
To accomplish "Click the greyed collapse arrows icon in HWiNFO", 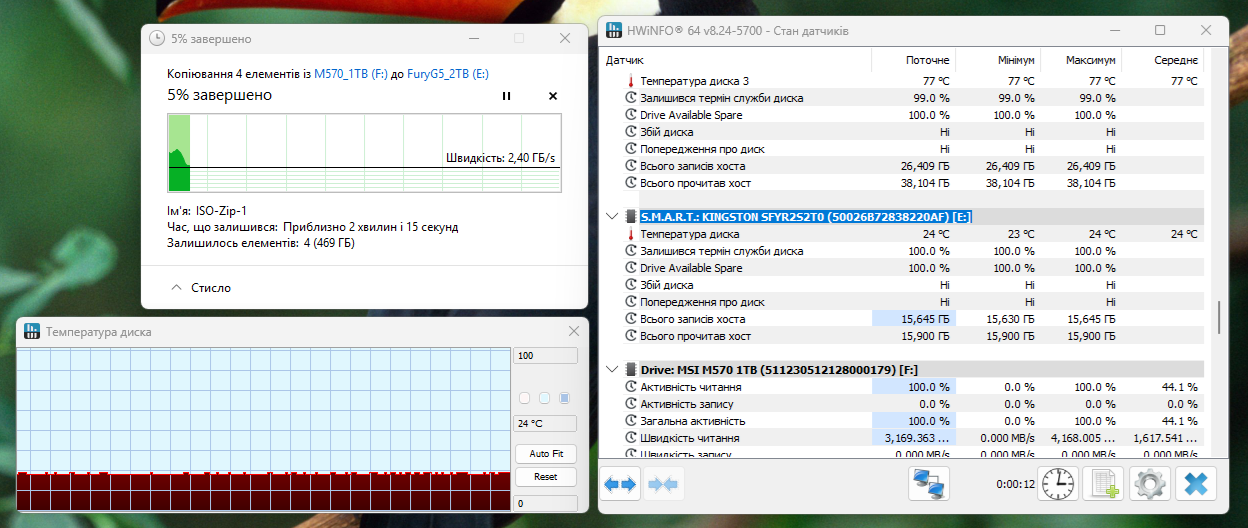I will [x=662, y=484].
